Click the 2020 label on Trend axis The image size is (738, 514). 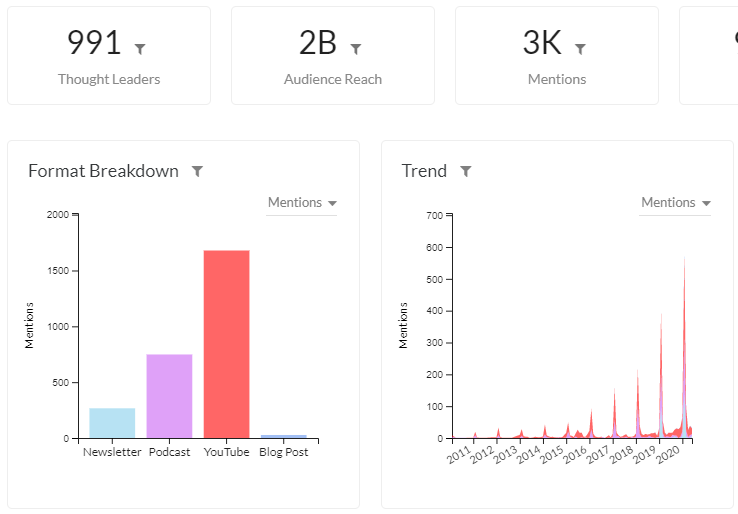pyautogui.click(x=668, y=454)
